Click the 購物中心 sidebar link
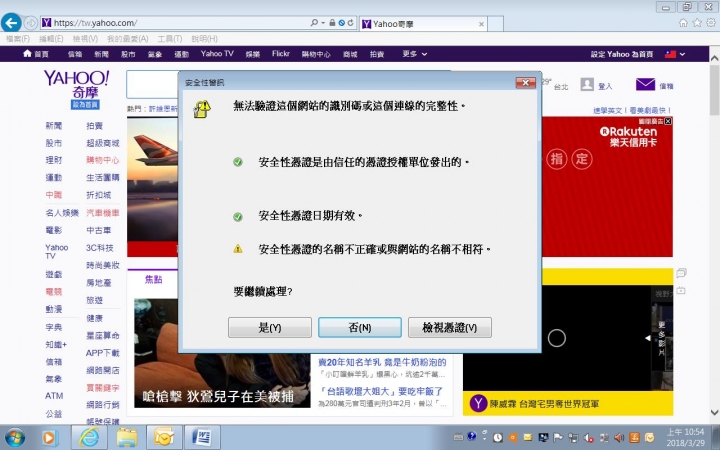Image resolution: width=720 pixels, height=450 pixels. click(102, 160)
